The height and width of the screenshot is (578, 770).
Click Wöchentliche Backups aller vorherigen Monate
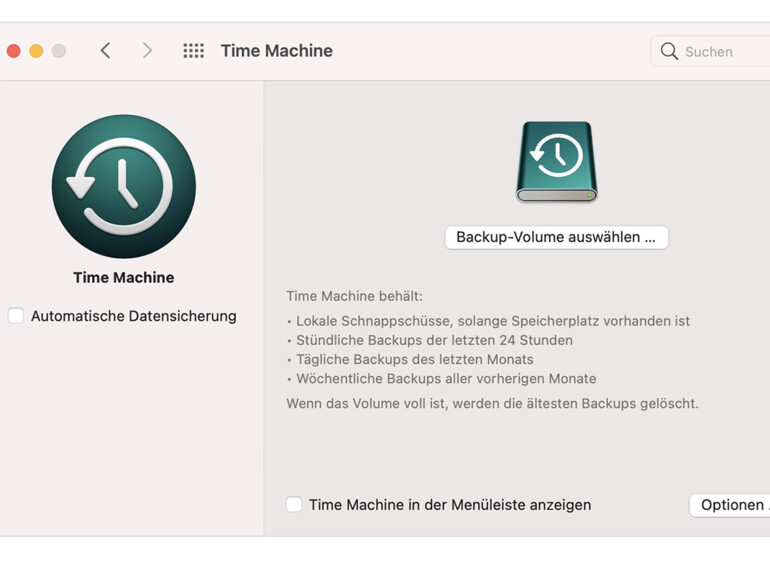(446, 379)
